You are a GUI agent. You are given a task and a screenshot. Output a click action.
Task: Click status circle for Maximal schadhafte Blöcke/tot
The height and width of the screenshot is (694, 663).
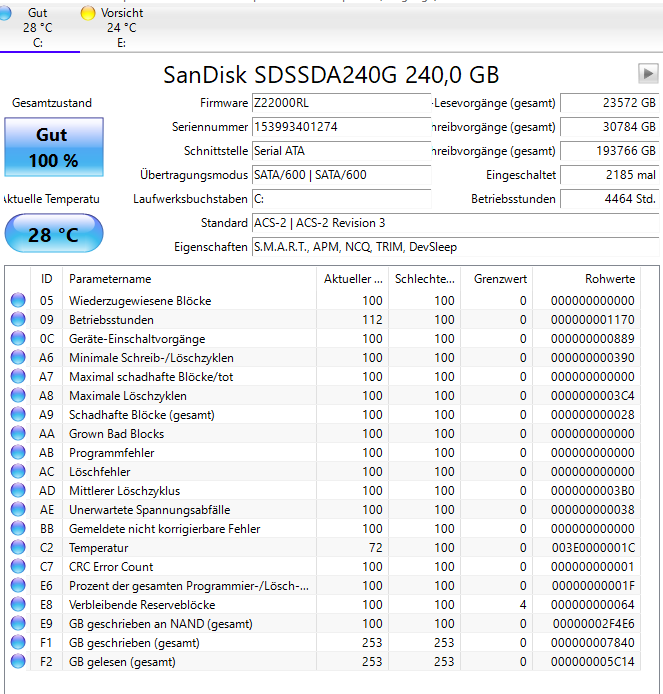click(x=18, y=376)
